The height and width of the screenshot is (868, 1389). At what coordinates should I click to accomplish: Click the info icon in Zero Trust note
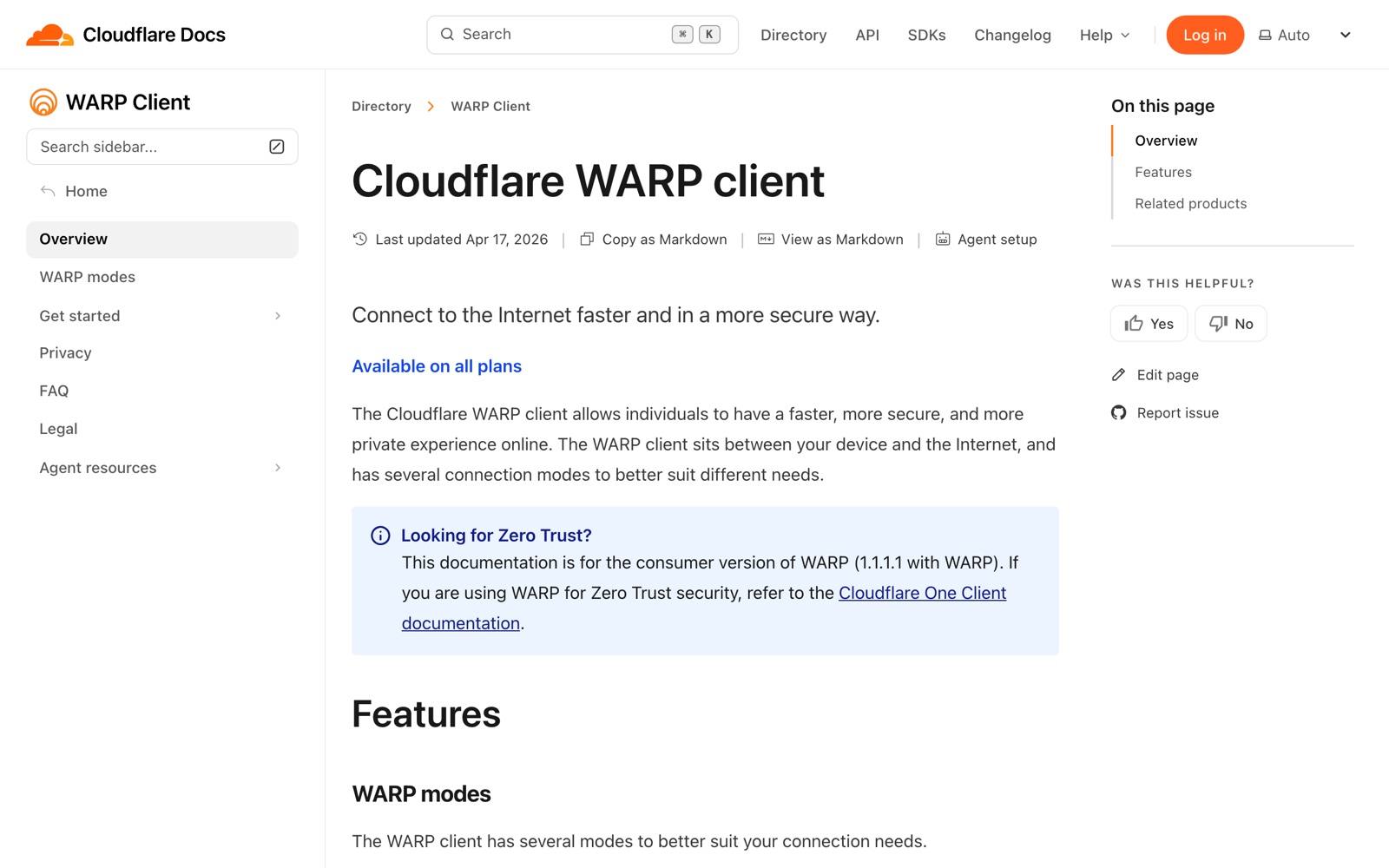click(380, 536)
